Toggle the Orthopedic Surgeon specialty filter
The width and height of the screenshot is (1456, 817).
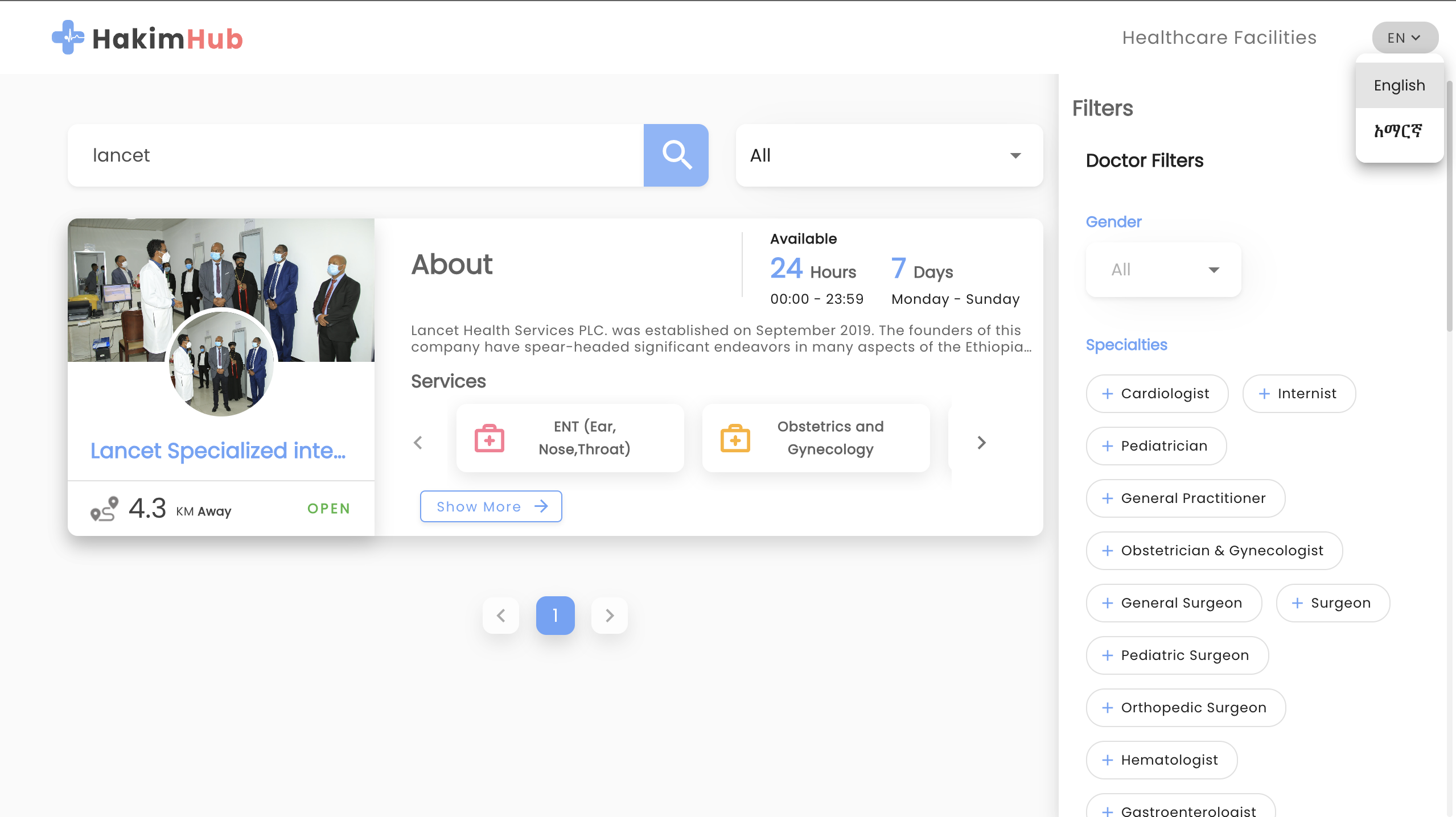coord(1185,708)
